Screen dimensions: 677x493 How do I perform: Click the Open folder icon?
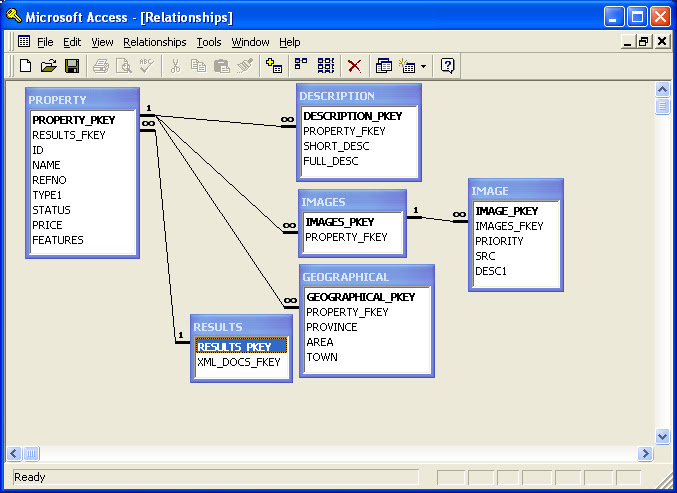tap(49, 66)
